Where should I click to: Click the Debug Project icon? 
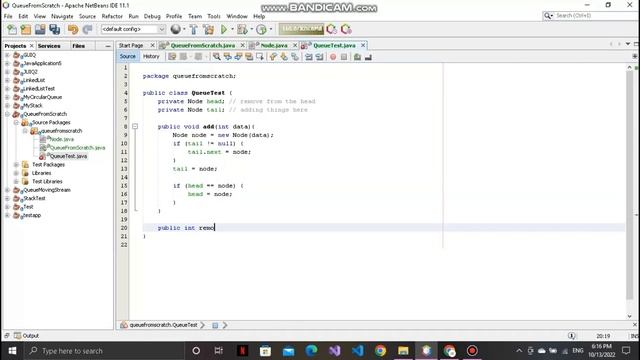pos(242,29)
